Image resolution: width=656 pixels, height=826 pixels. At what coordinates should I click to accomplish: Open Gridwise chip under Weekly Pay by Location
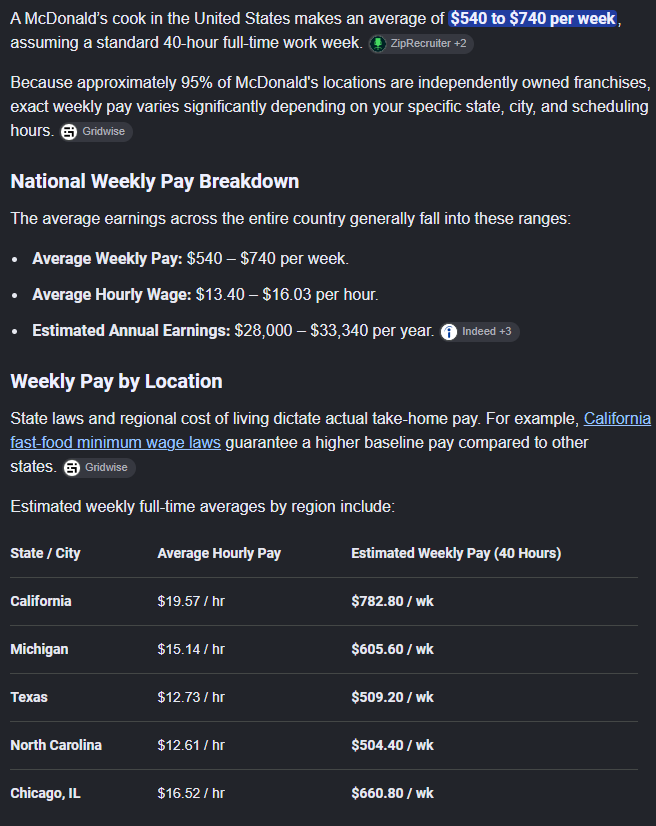point(99,468)
